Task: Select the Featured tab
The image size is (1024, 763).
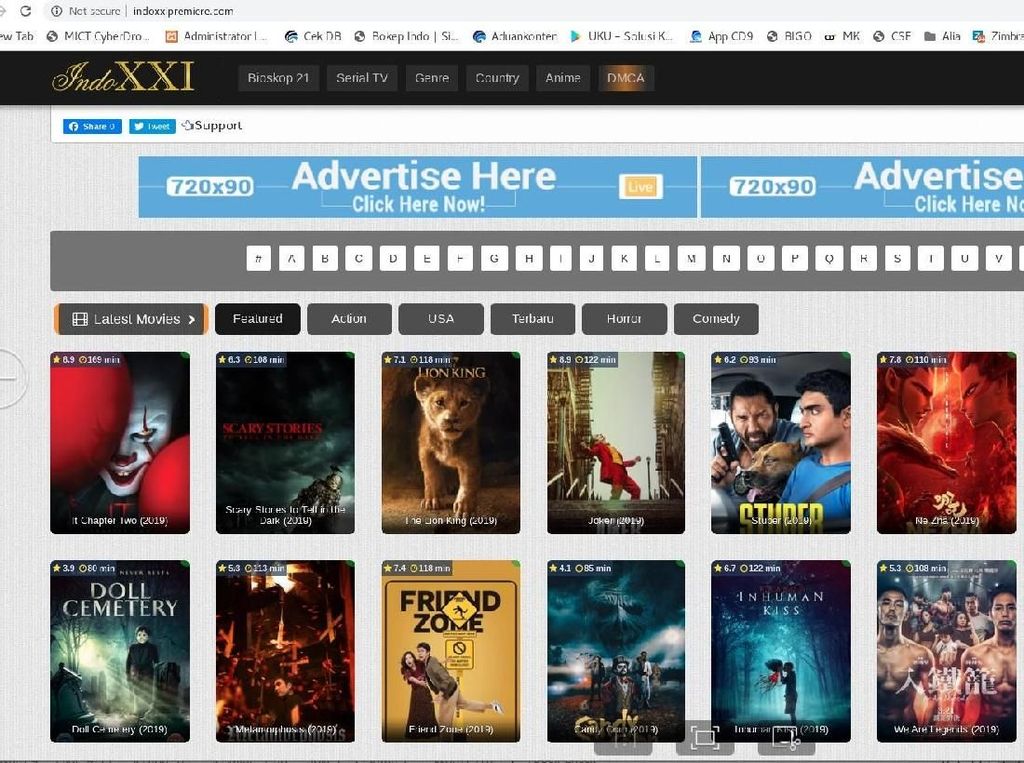Action: [257, 319]
